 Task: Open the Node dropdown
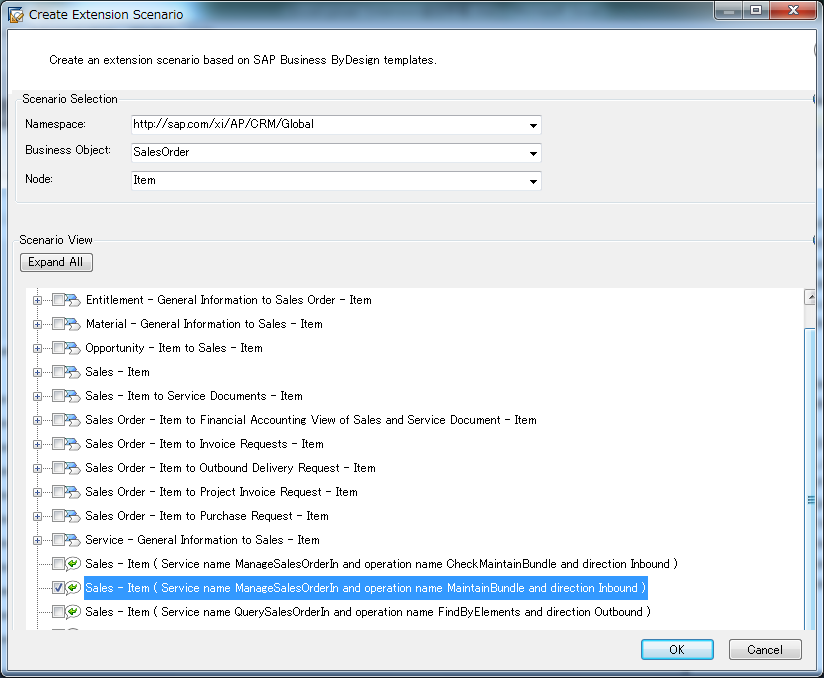coord(533,181)
